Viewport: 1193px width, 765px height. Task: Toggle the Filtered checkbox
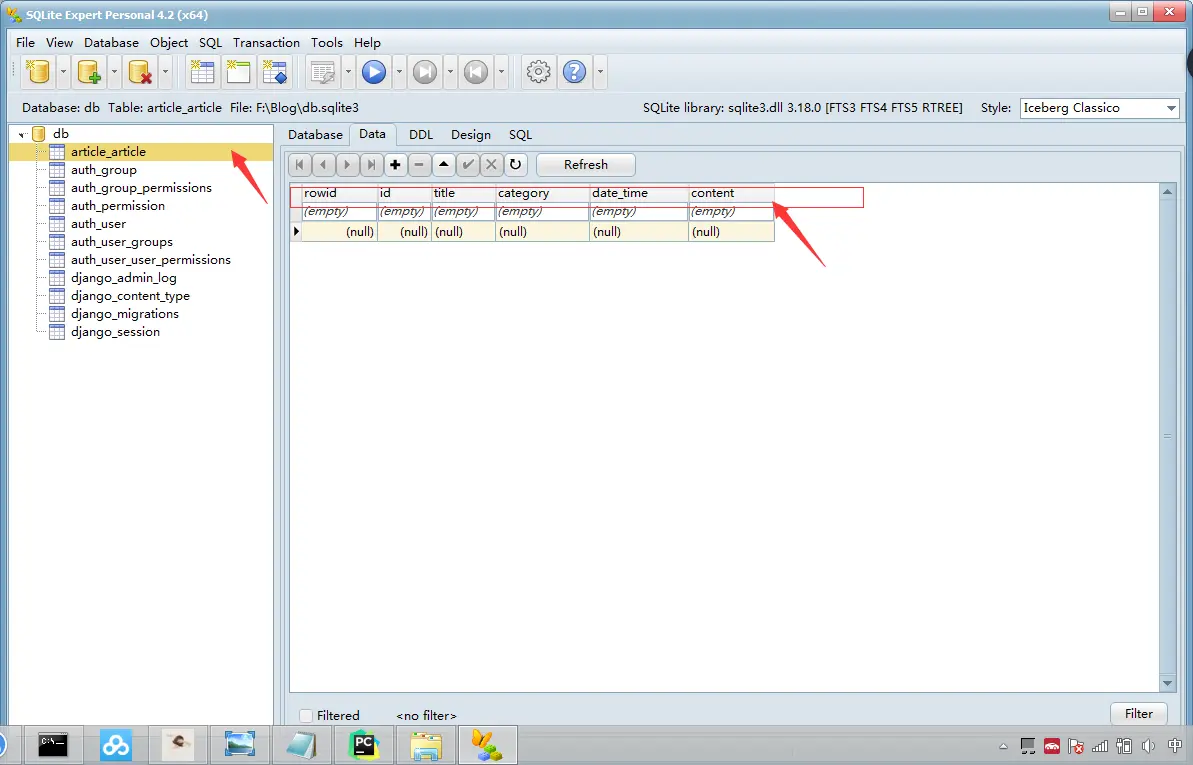pos(306,716)
